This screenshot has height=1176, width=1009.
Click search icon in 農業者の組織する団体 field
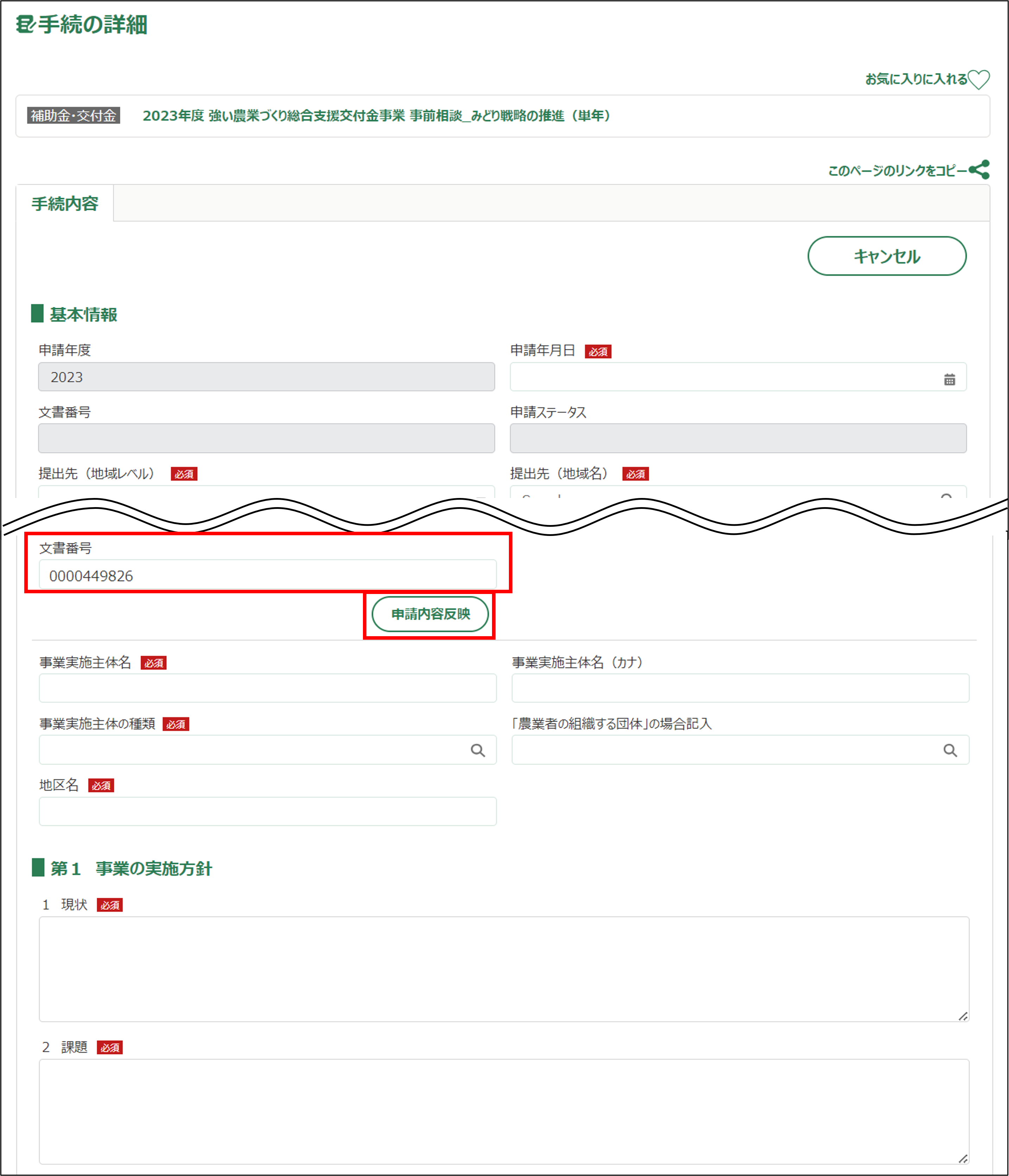[950, 750]
